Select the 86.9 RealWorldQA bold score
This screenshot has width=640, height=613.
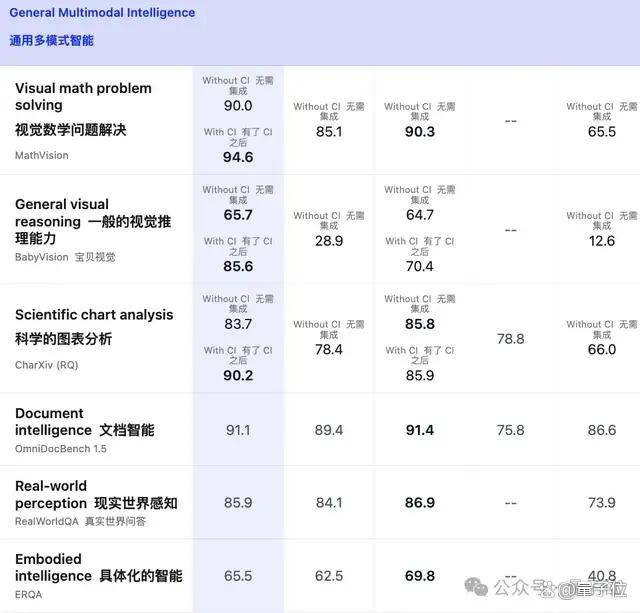click(x=420, y=503)
